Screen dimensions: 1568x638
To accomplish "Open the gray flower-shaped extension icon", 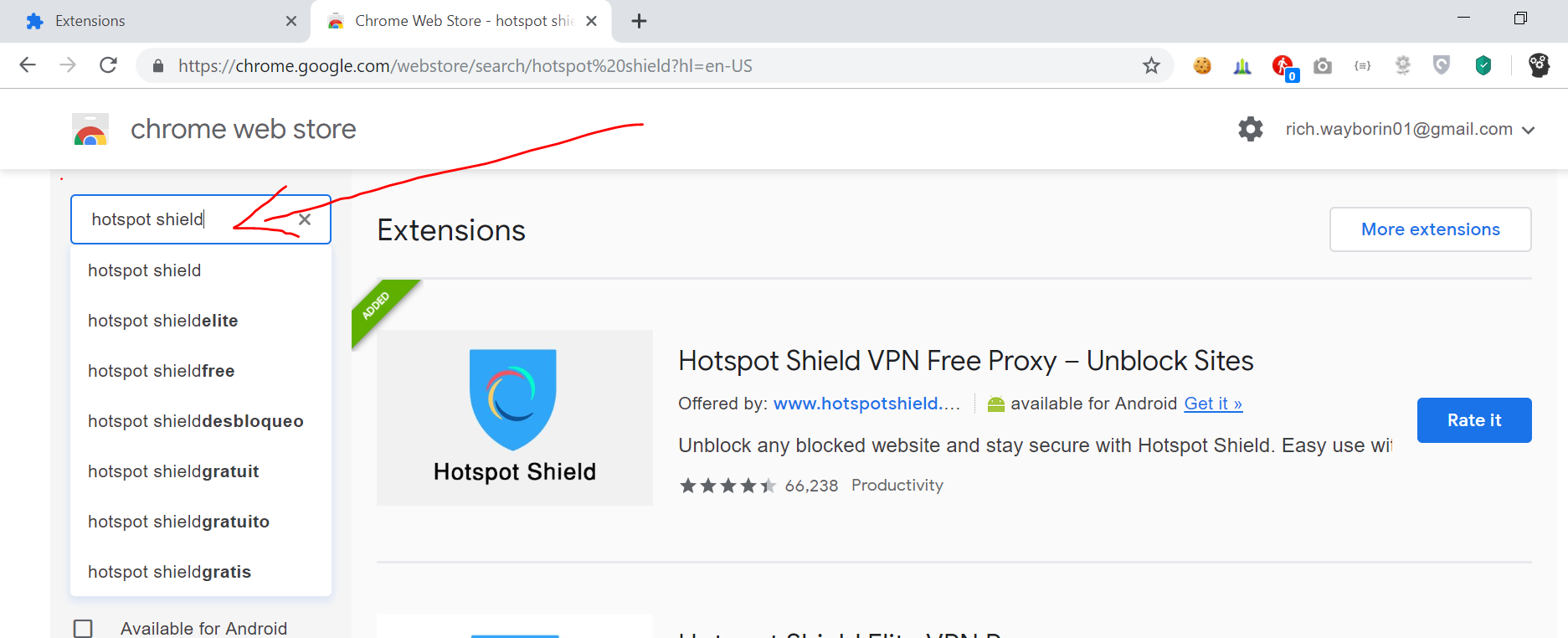I will 1403,65.
